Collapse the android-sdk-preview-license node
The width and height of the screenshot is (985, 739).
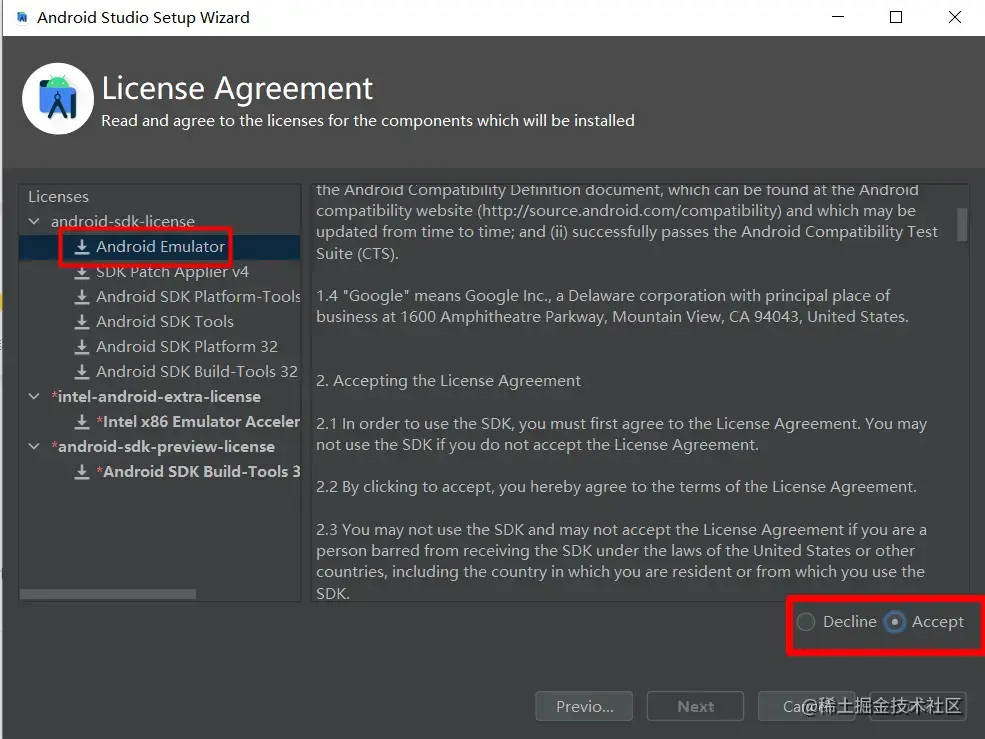(x=35, y=447)
